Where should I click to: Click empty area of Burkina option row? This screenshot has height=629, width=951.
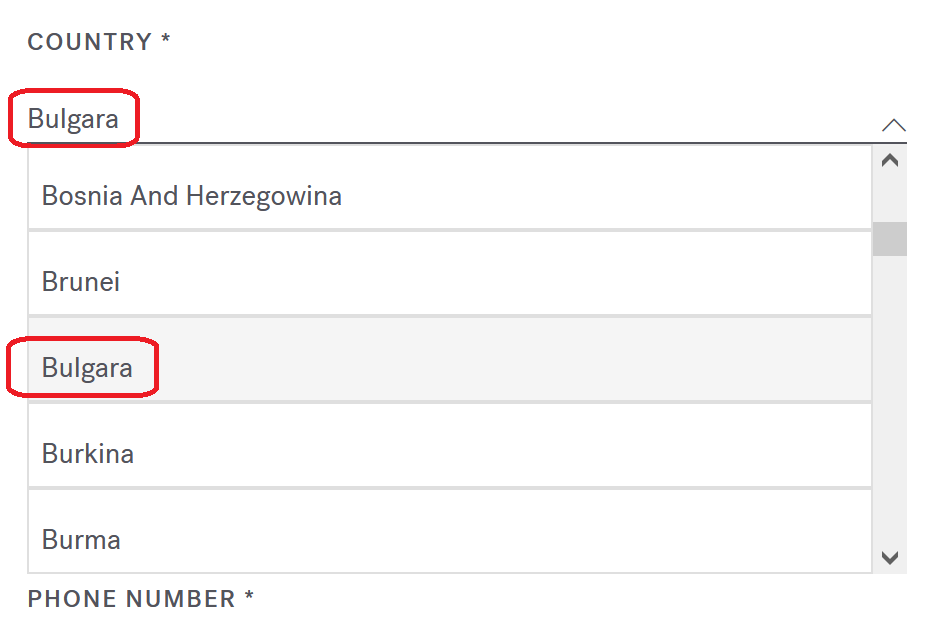coord(500,453)
